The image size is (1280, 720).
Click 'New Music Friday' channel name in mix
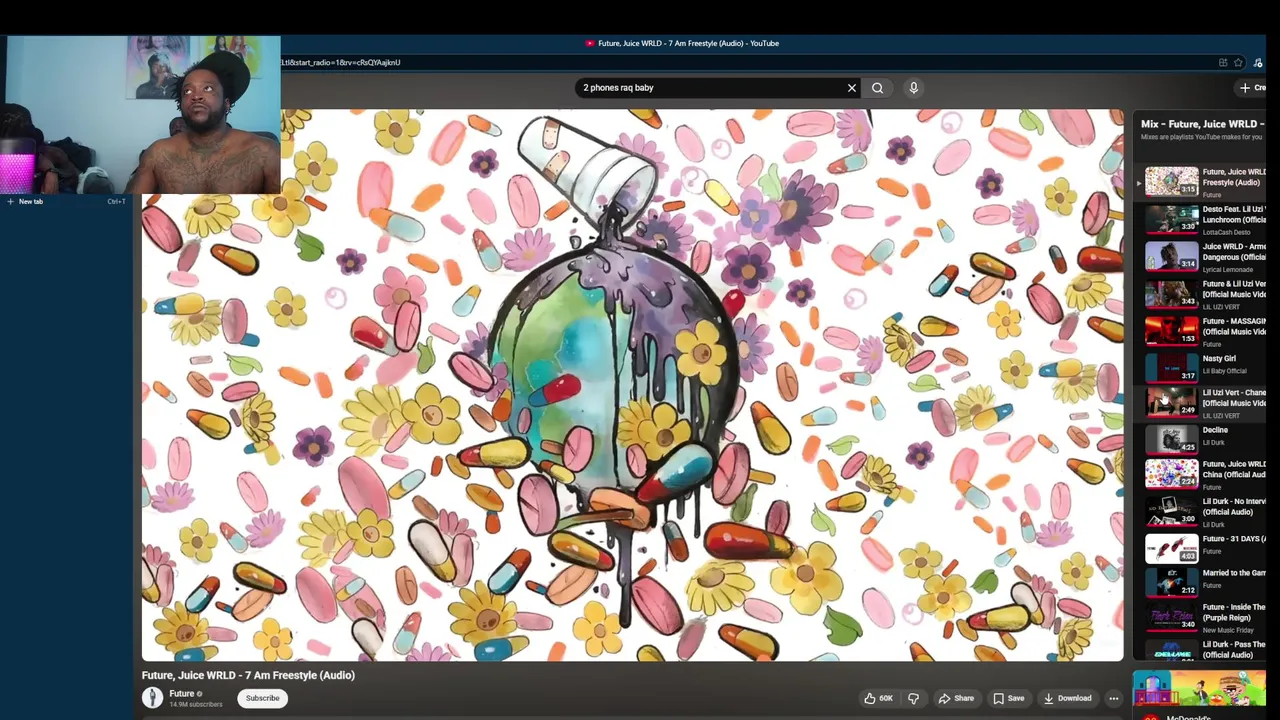click(x=1227, y=630)
